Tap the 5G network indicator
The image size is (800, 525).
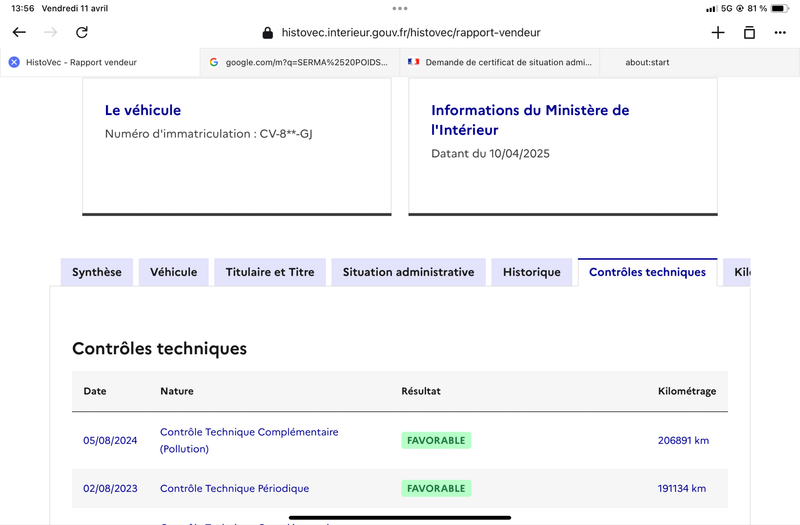tap(727, 8)
